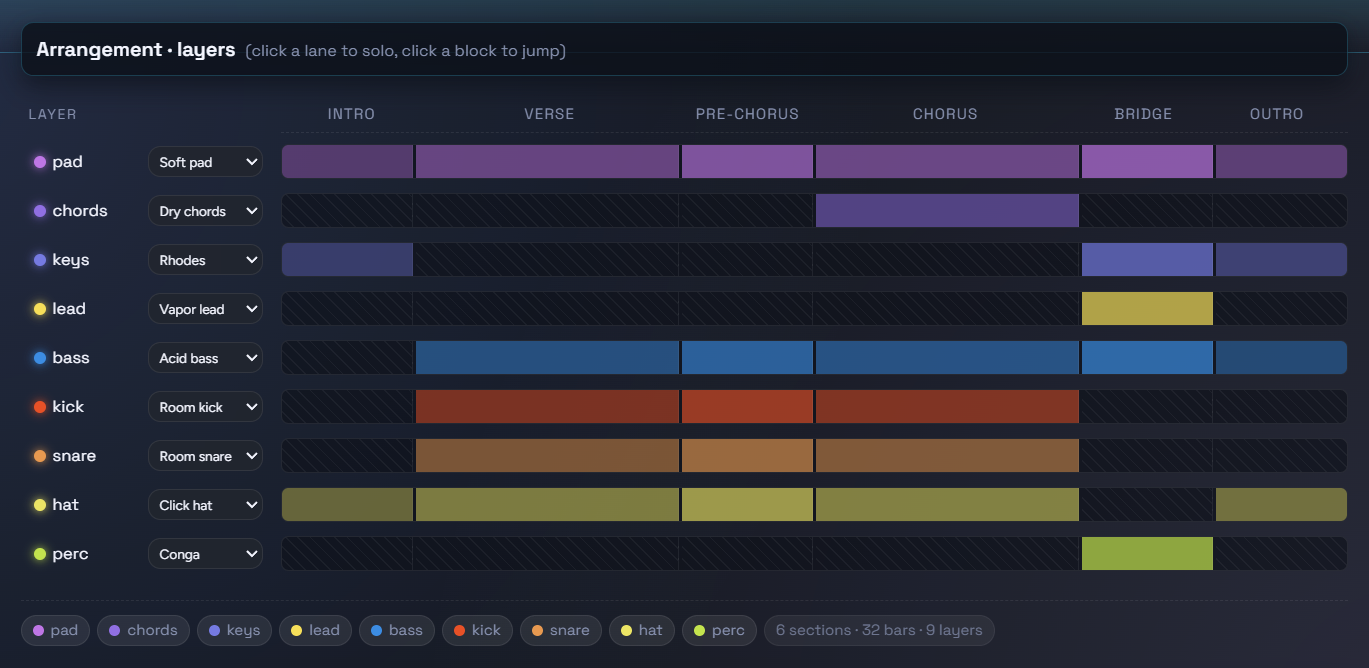Jump to the bass block in Outro
Viewport: 1369px width, 668px height.
click(x=1281, y=358)
